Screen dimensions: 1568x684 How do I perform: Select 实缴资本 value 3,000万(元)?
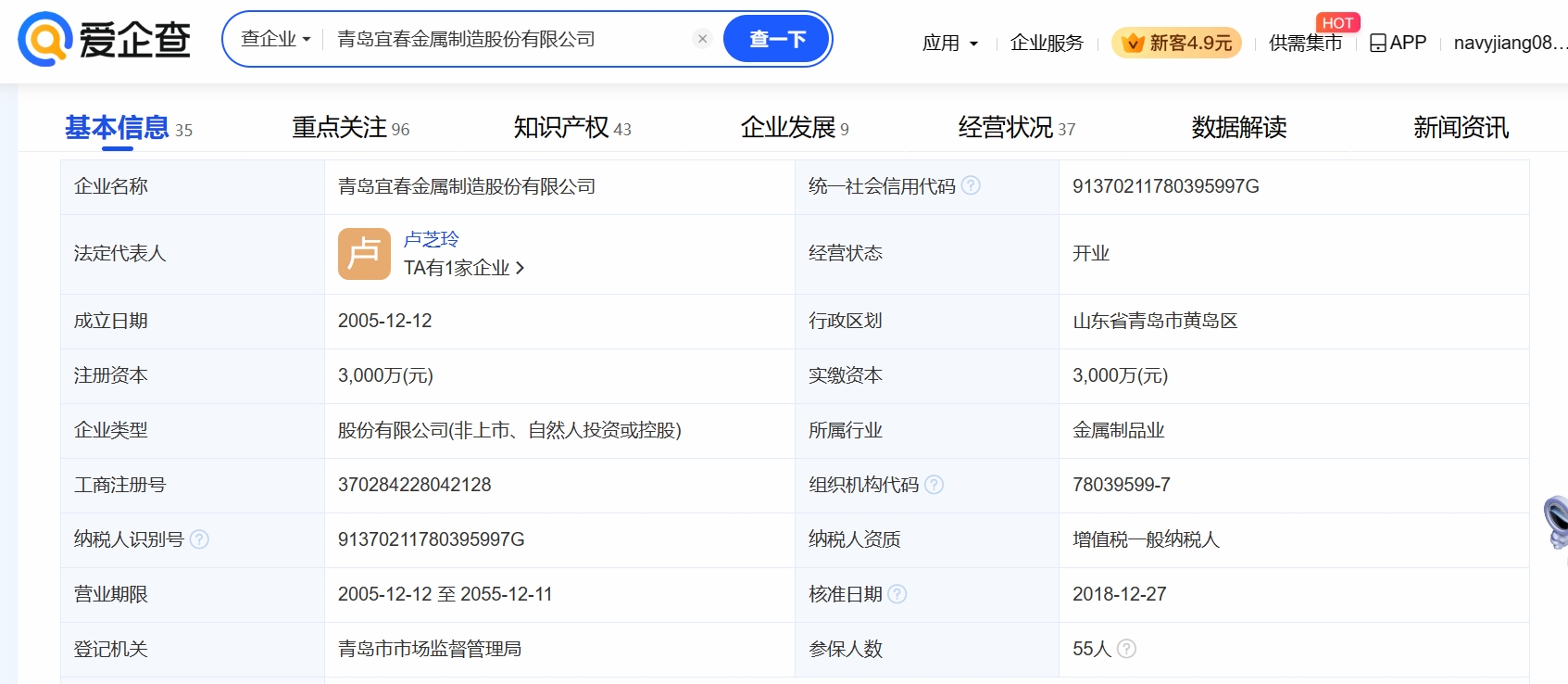(1121, 375)
